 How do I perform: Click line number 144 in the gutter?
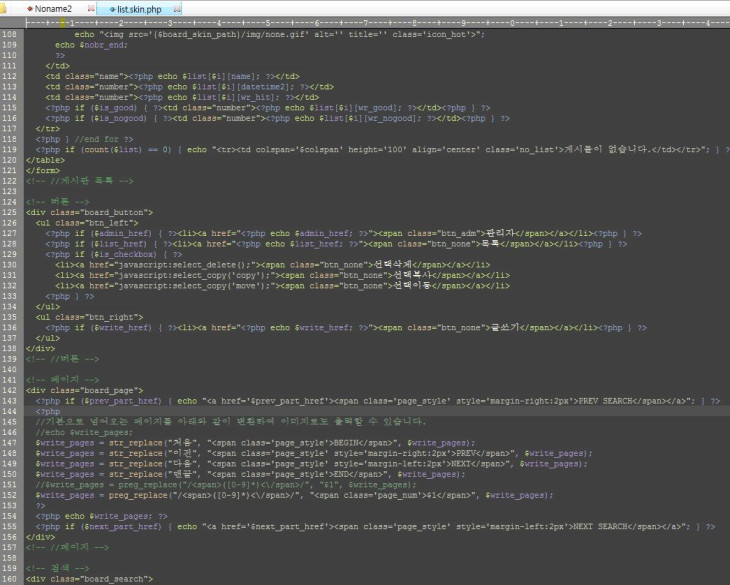pos(11,411)
